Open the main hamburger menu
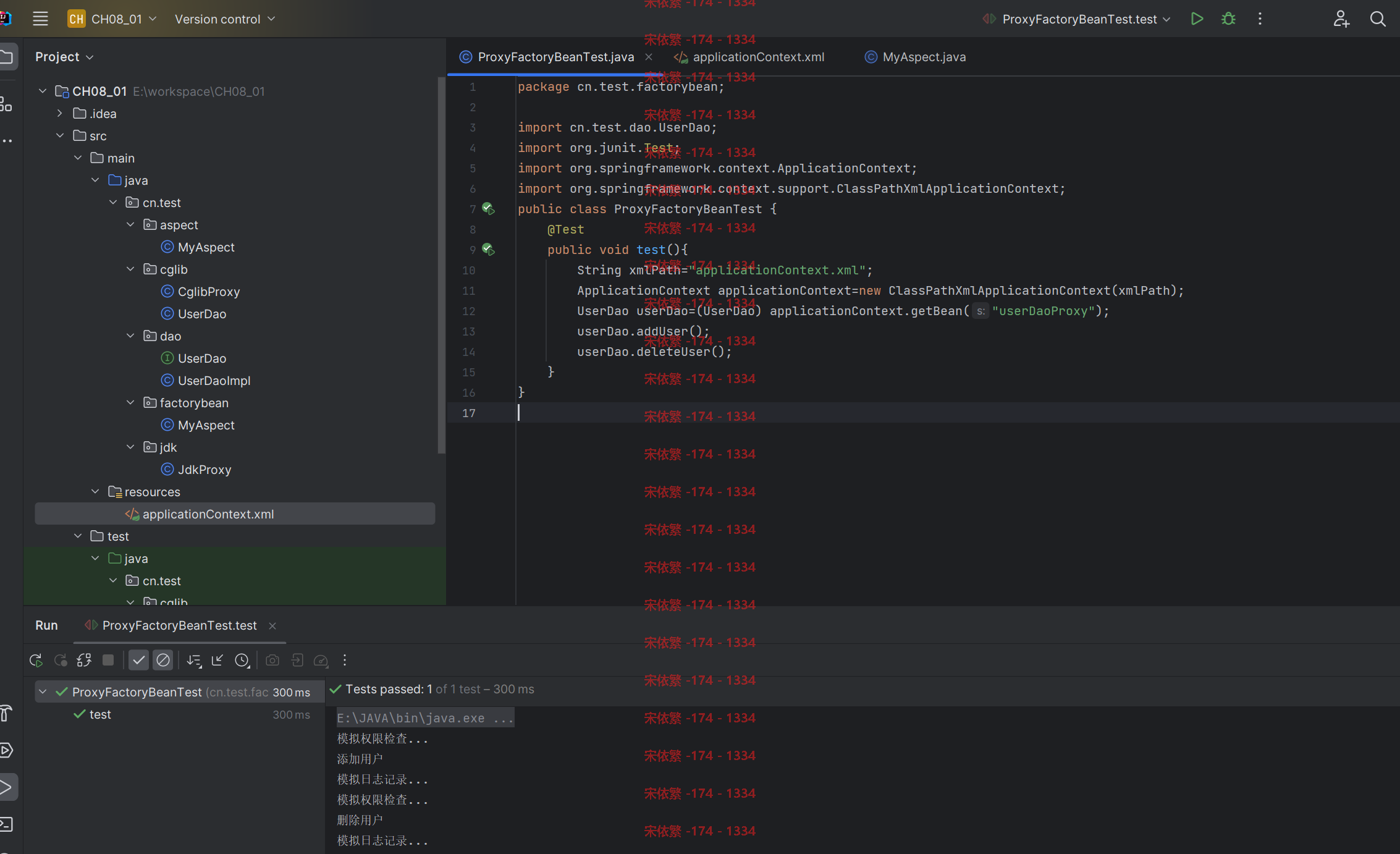This screenshot has height=854, width=1400. click(x=40, y=19)
